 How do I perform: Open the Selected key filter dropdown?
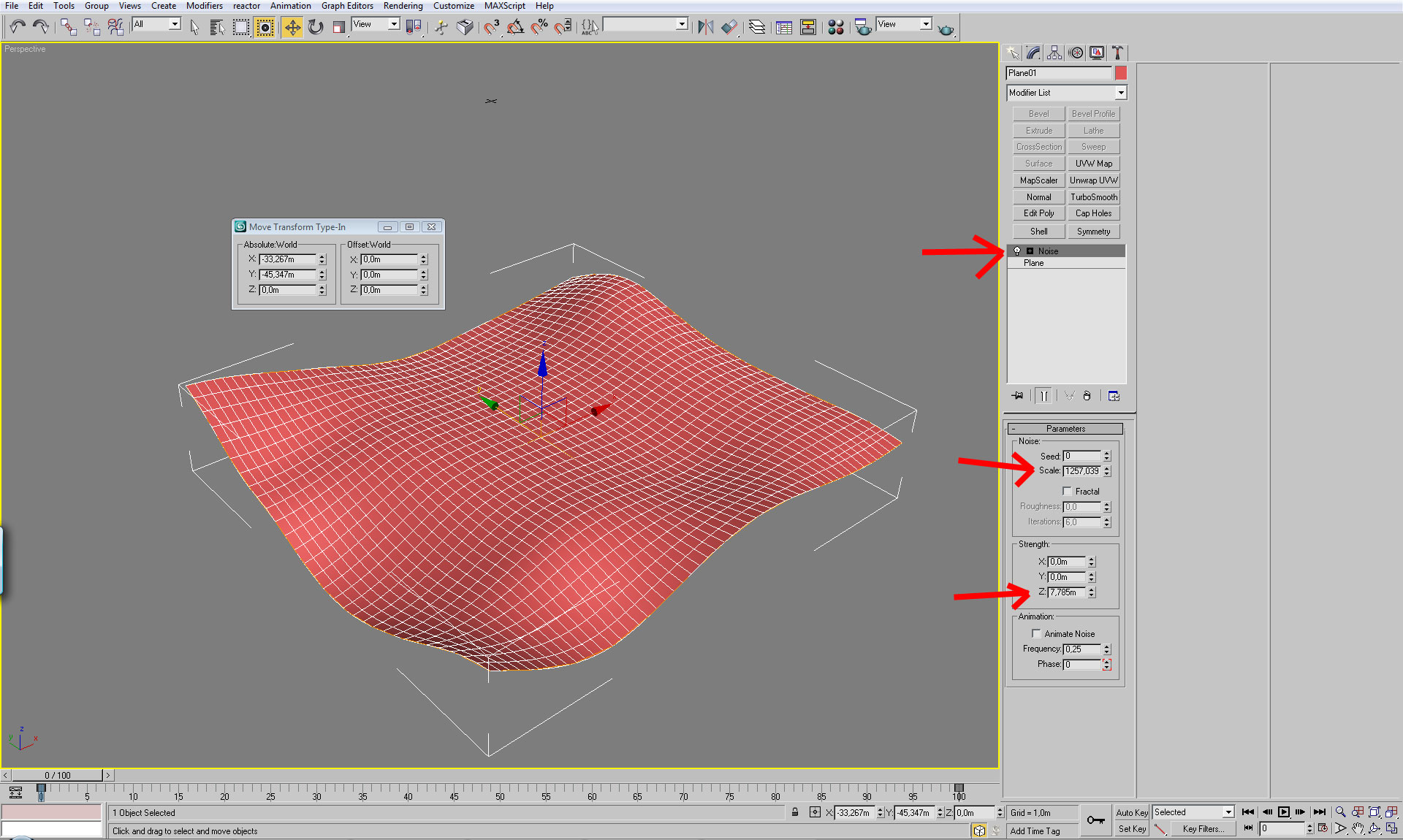1228,812
